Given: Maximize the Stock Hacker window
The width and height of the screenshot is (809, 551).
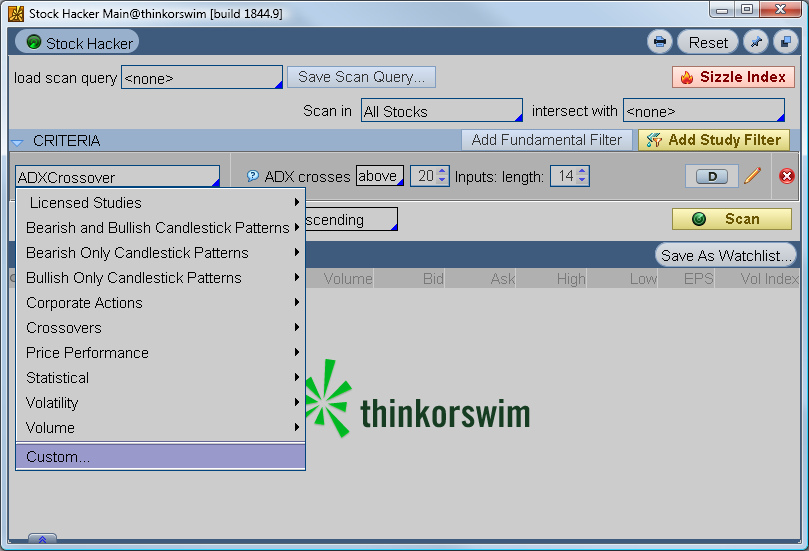Looking at the screenshot, I should pyautogui.click(x=747, y=10).
